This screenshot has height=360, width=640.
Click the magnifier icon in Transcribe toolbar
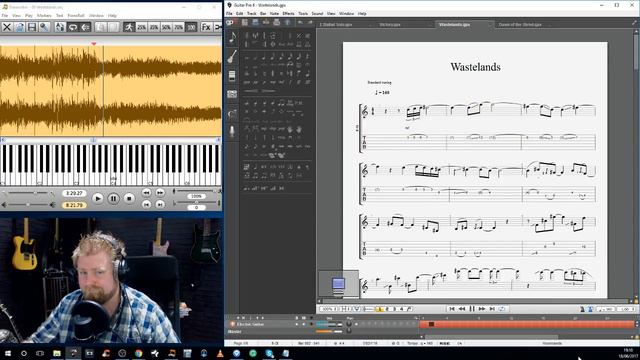[x=44, y=27]
